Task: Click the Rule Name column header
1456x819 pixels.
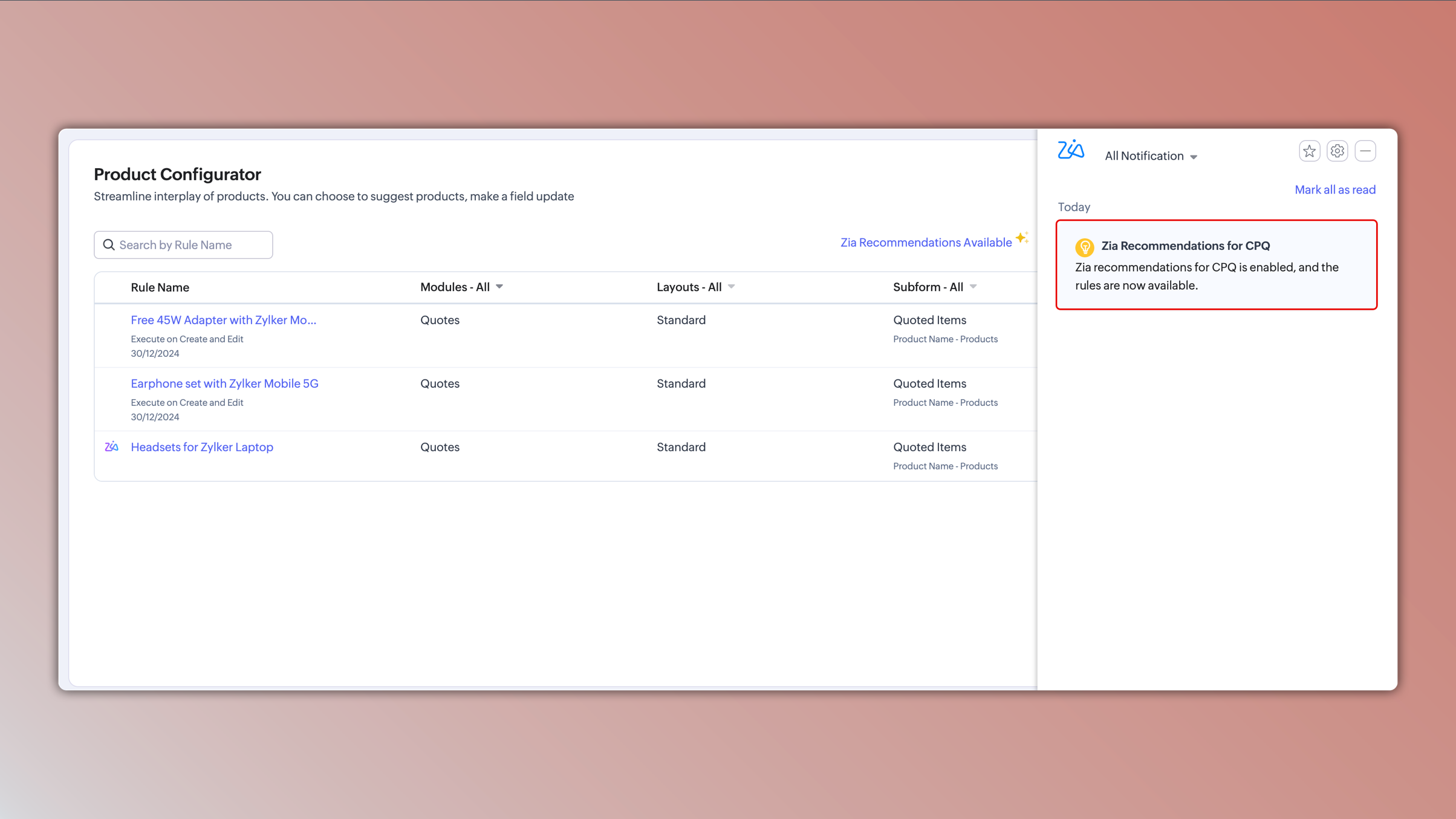Action: (160, 287)
